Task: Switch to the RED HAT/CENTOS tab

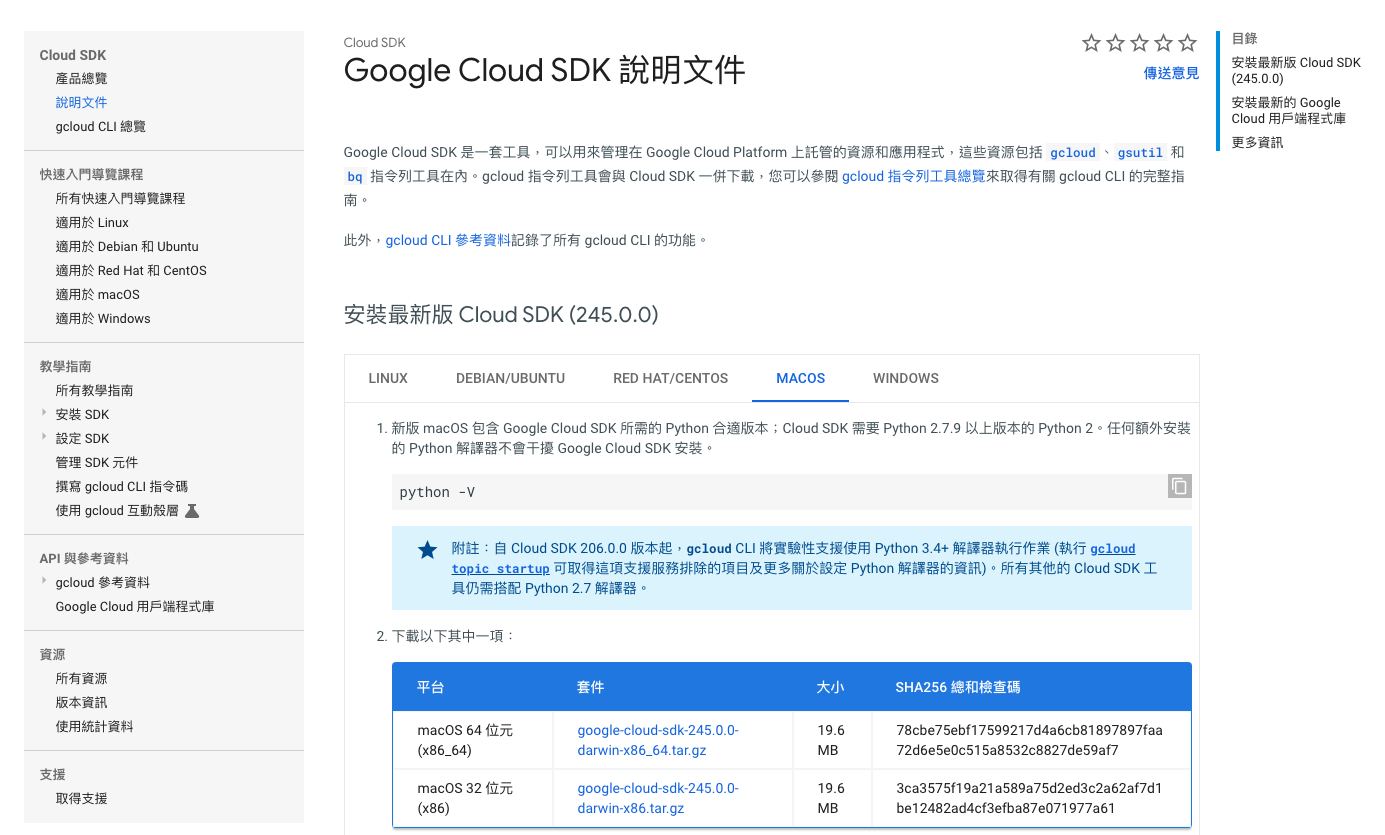Action: pos(671,378)
